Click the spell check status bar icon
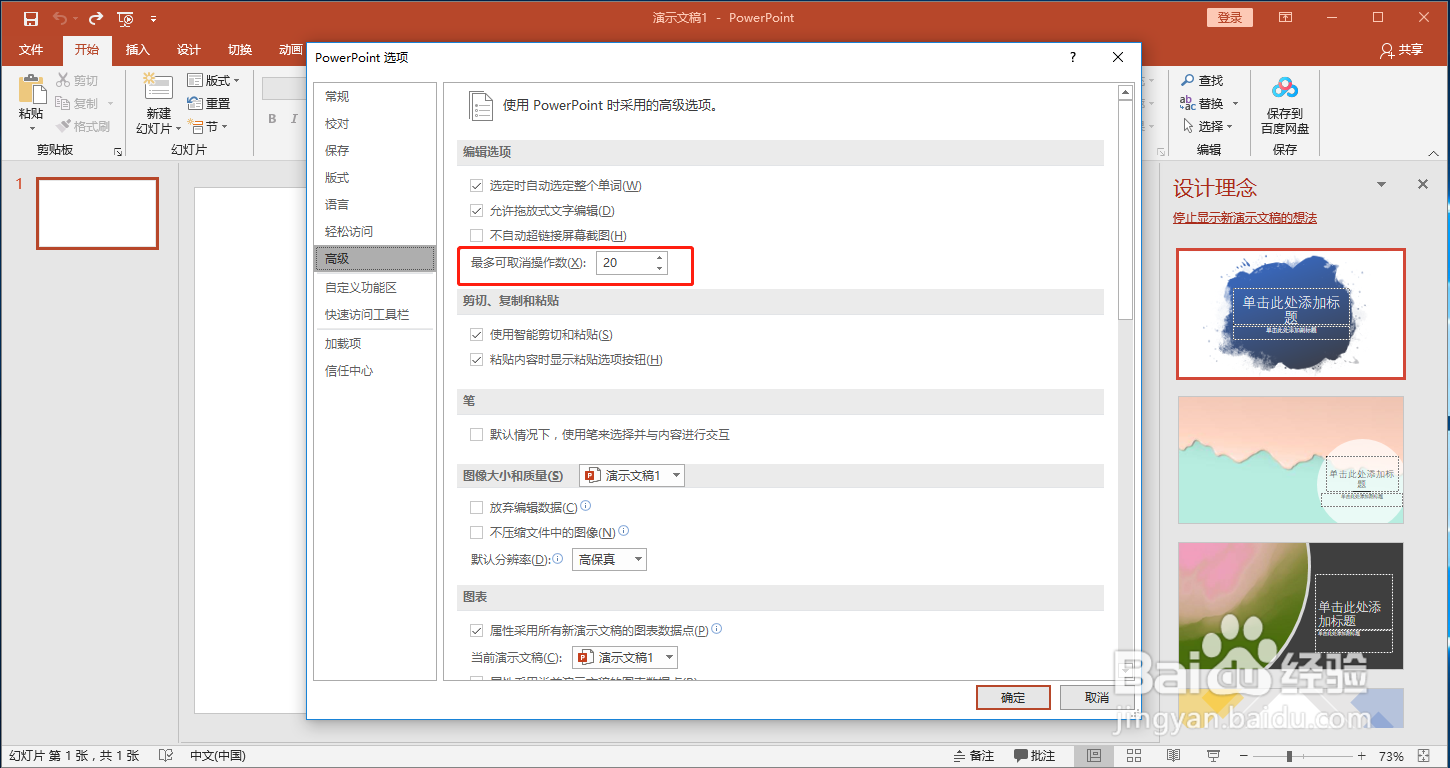 pos(167,756)
